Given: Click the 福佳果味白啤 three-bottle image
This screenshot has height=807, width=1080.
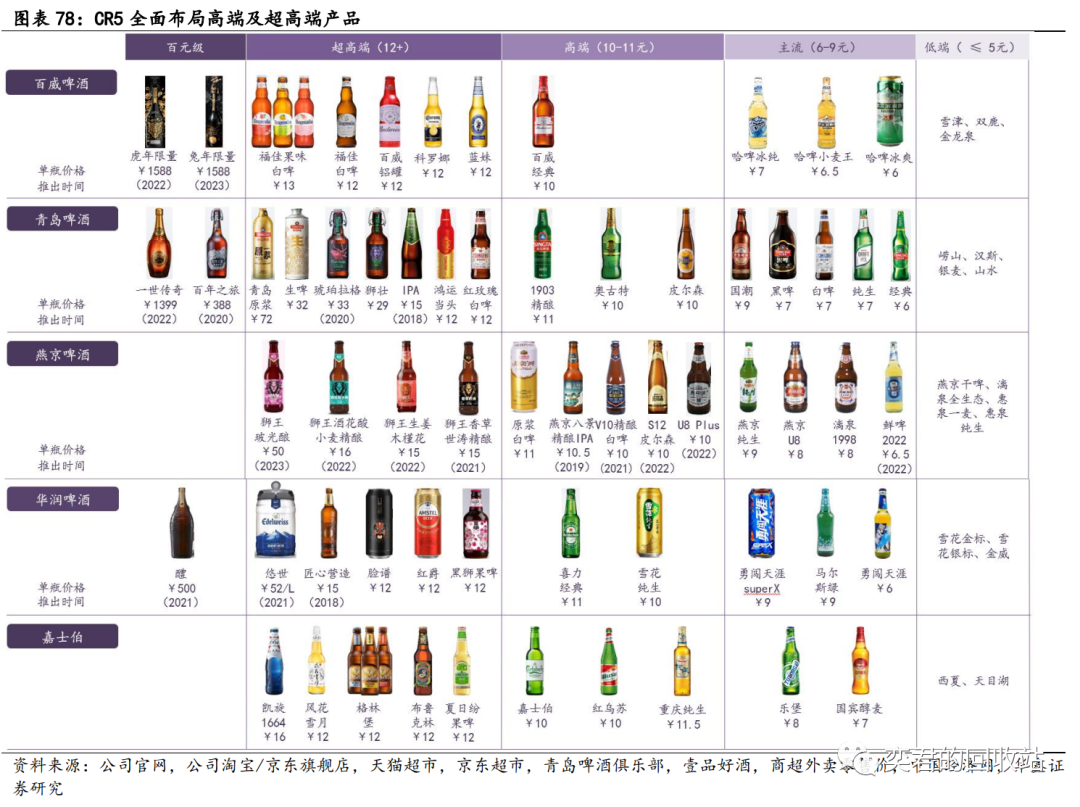Looking at the screenshot, I should (x=282, y=112).
